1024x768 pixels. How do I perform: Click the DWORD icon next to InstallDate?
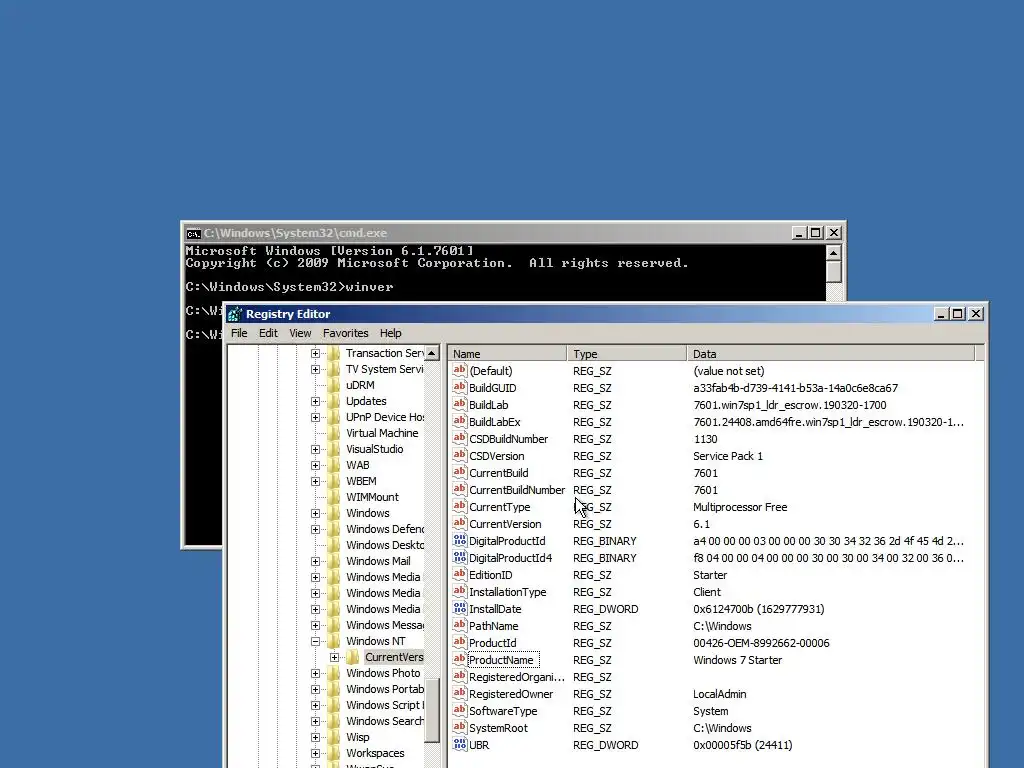(x=460, y=608)
